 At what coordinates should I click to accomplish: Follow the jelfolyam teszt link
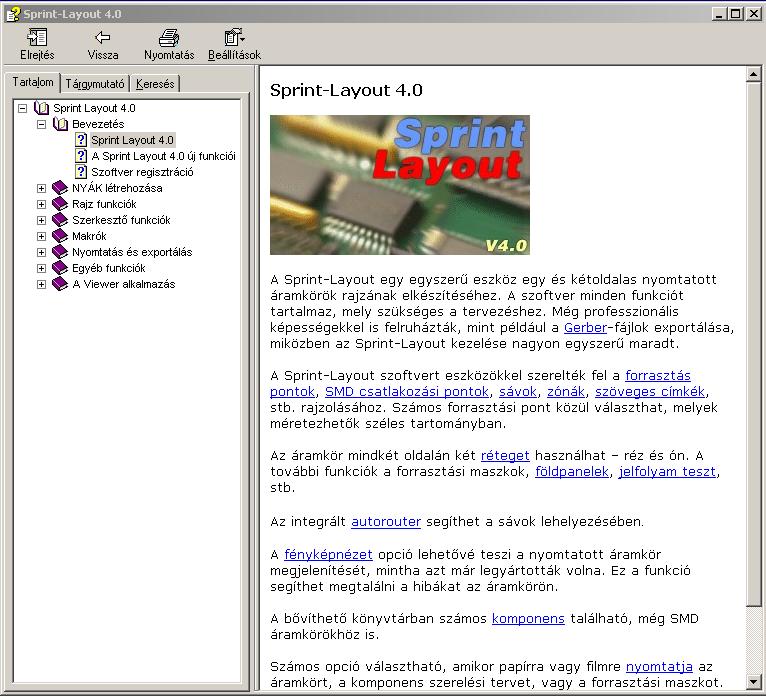pos(667,472)
